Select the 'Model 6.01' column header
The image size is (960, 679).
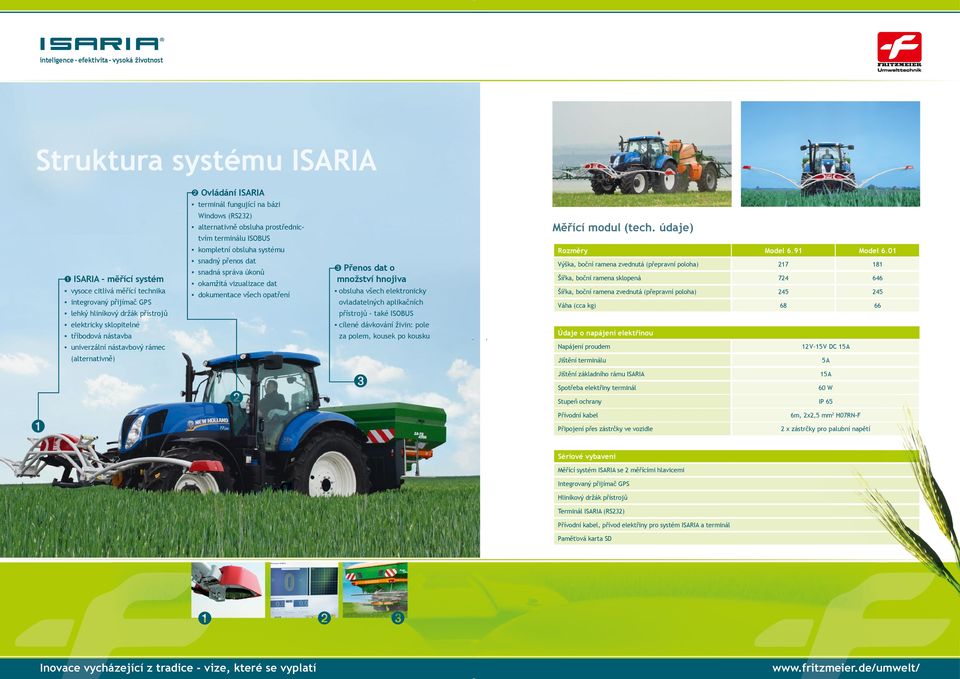pyautogui.click(x=877, y=250)
